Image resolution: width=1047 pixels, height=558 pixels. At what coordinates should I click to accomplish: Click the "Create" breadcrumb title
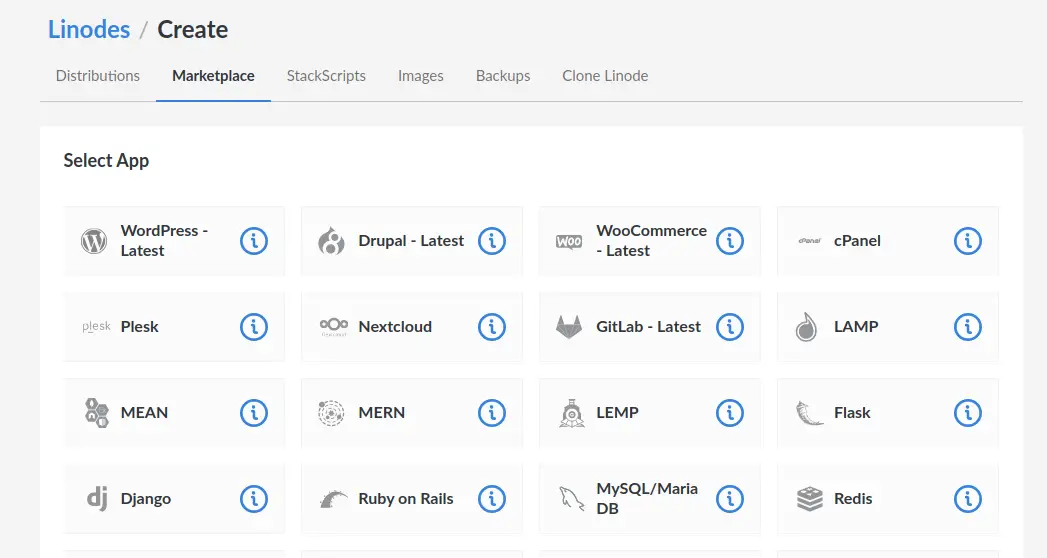(x=192, y=29)
